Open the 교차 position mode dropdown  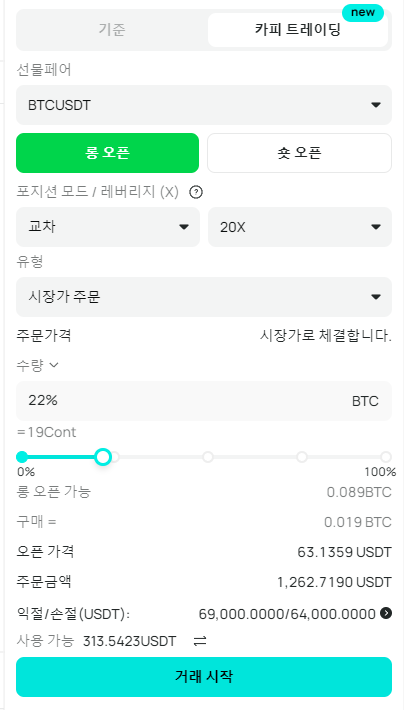(x=108, y=227)
